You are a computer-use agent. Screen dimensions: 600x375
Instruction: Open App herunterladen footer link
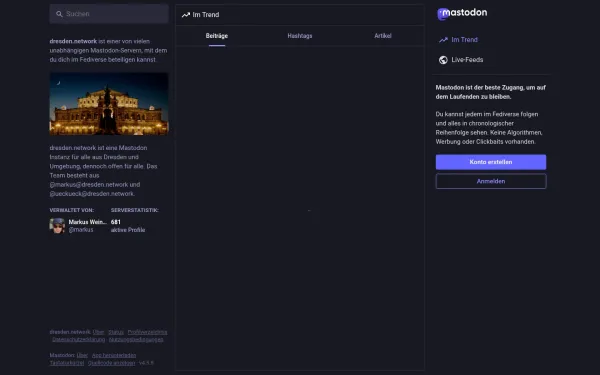pos(114,355)
